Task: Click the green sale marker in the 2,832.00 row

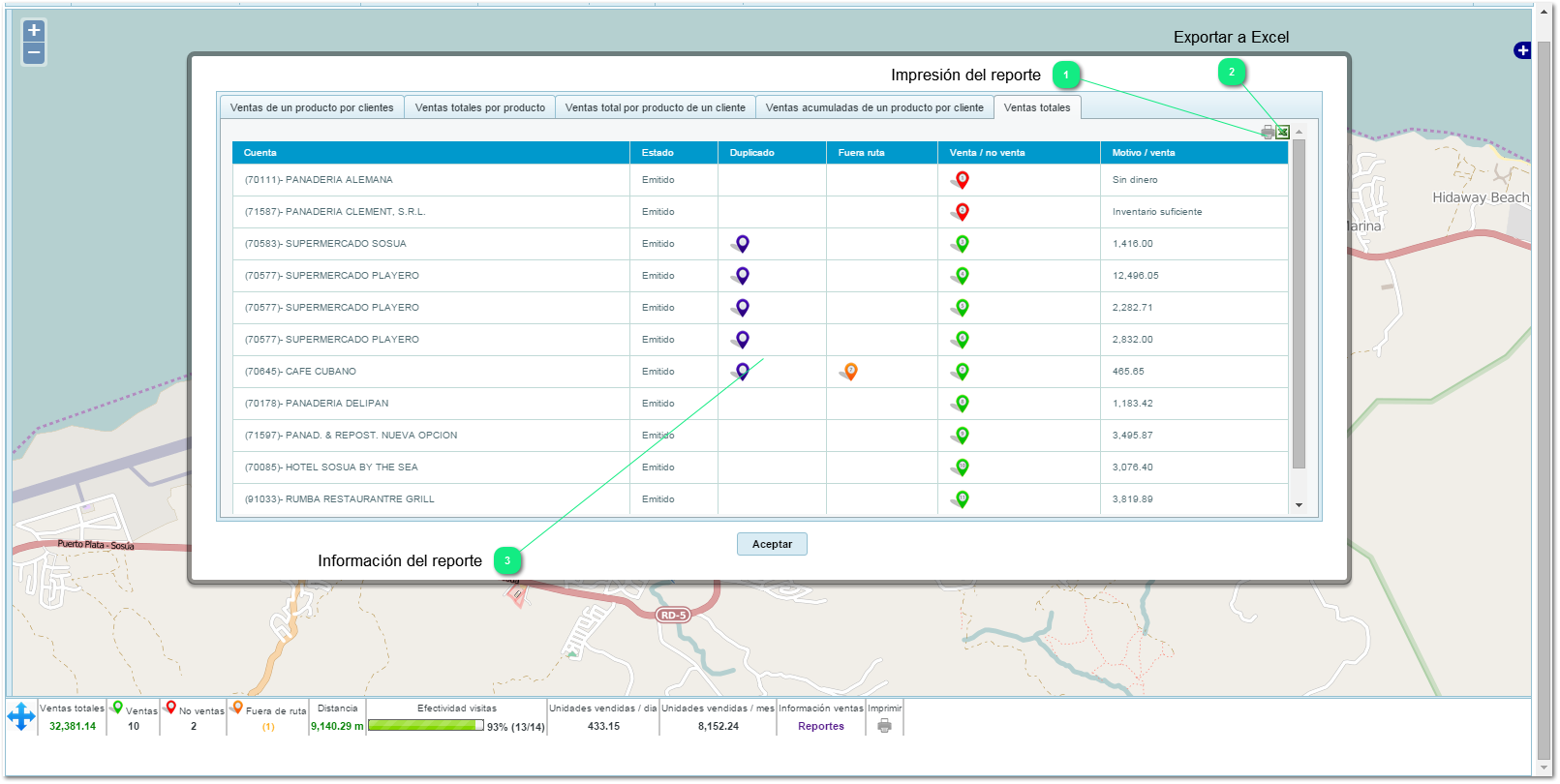Action: [961, 340]
